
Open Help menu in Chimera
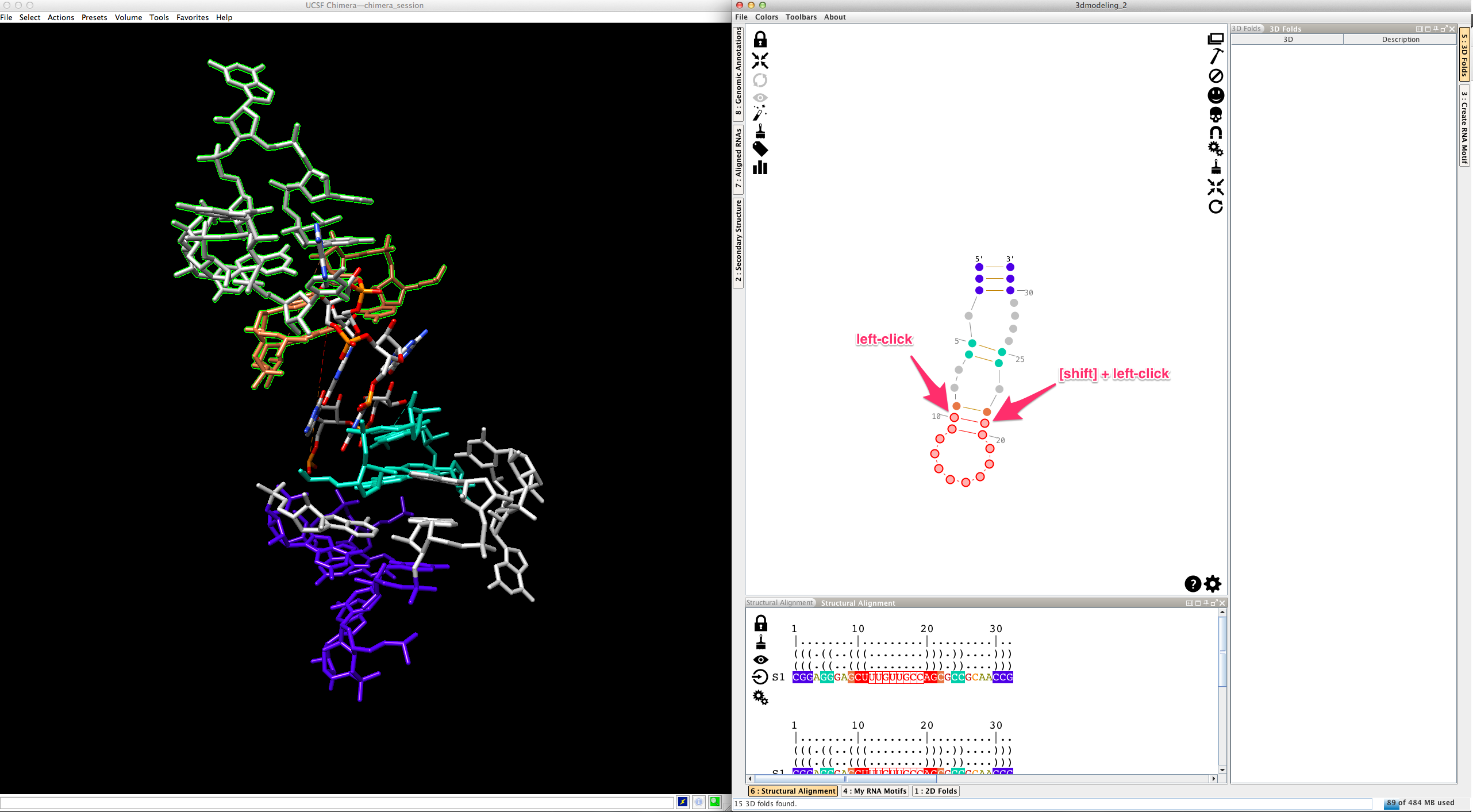tap(224, 17)
